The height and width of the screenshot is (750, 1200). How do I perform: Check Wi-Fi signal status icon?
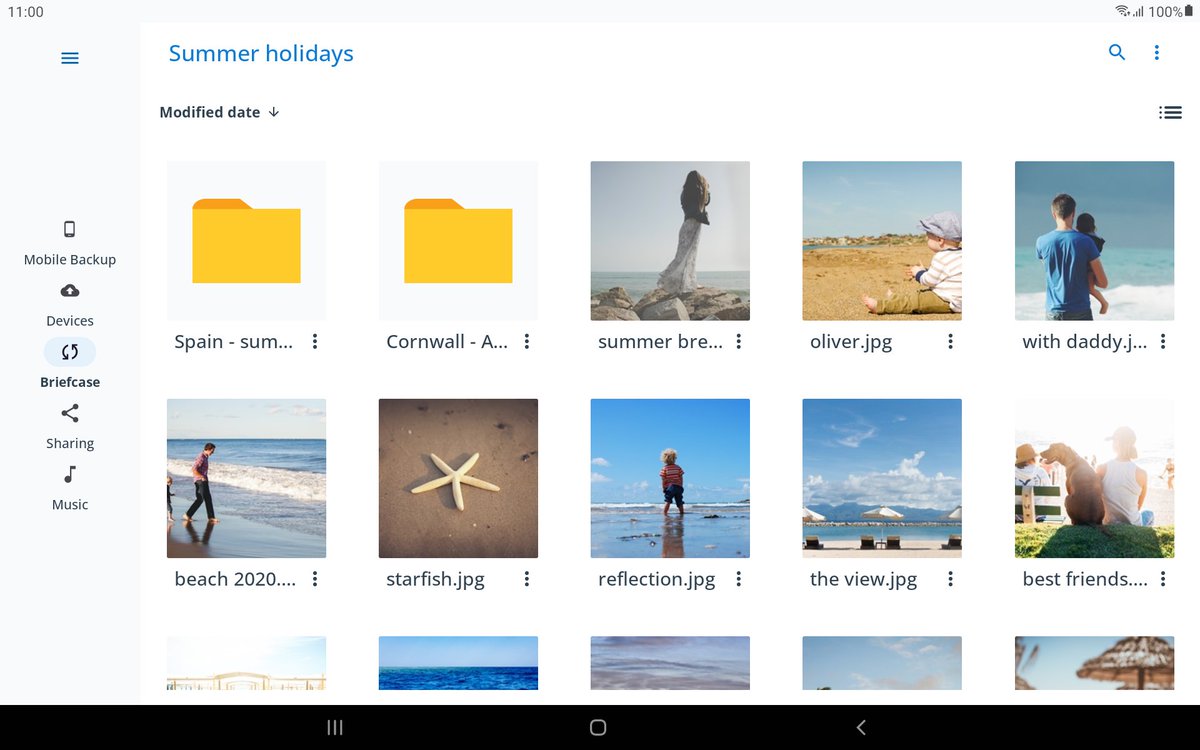(x=1123, y=11)
